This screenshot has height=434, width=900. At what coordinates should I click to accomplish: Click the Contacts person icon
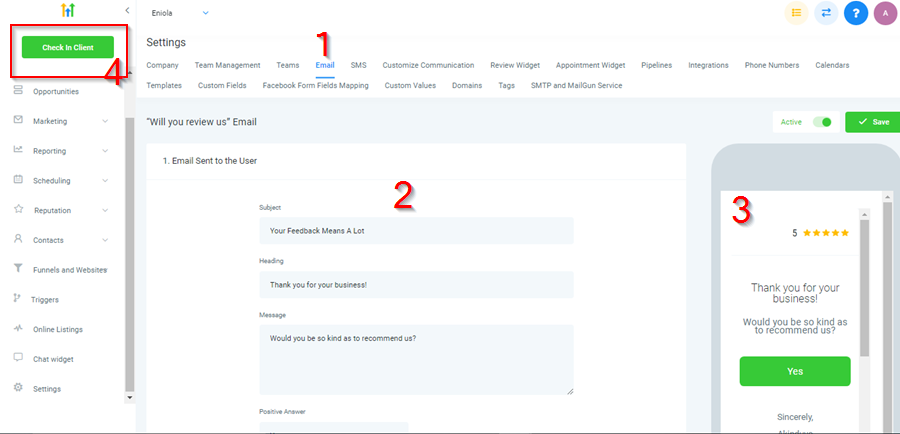click(18, 239)
